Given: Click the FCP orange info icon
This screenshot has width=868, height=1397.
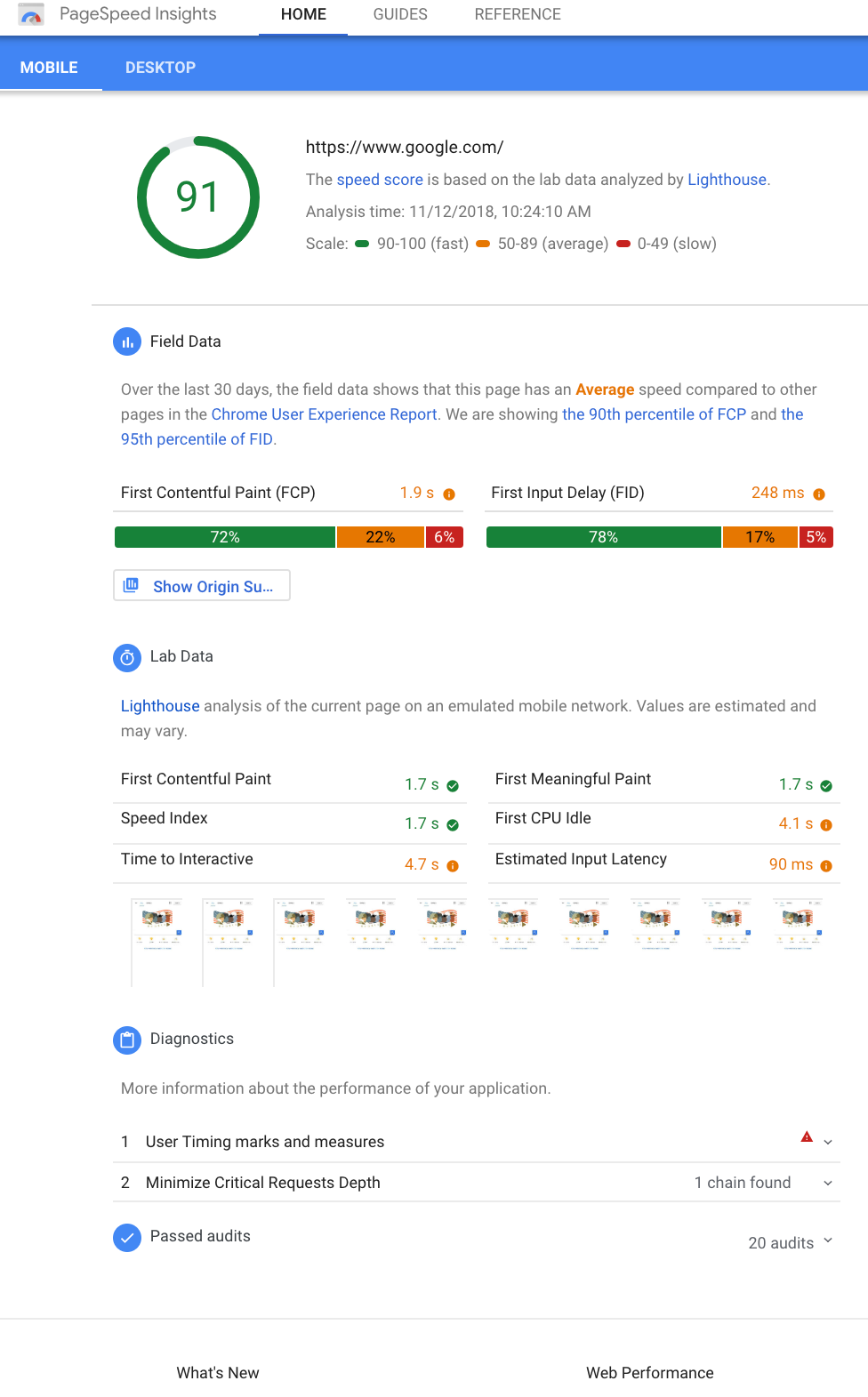Looking at the screenshot, I should [449, 494].
